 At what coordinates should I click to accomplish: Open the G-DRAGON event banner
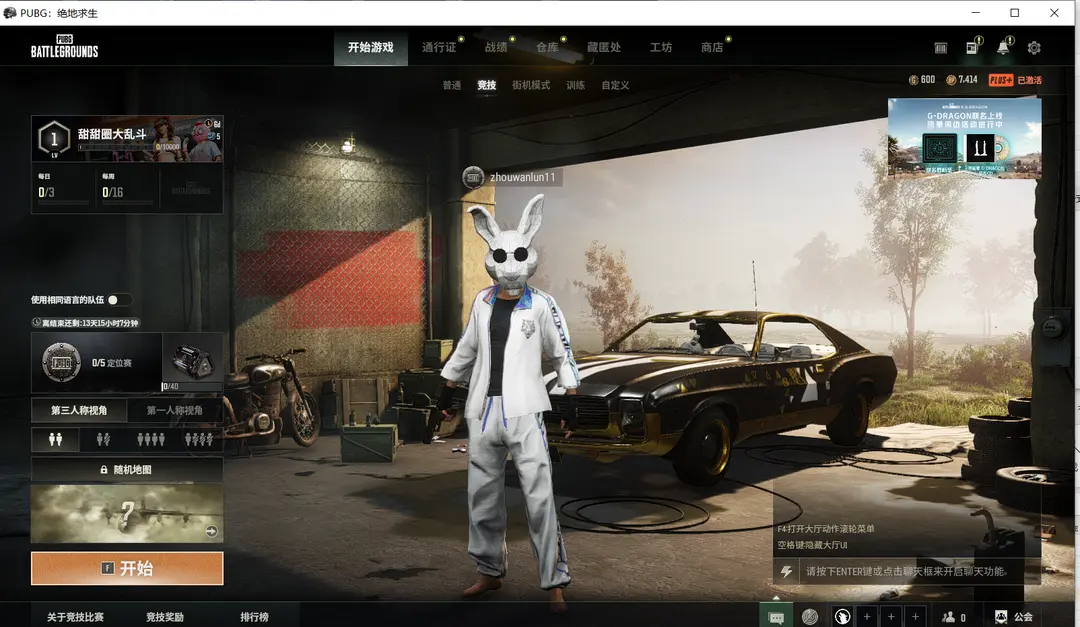coord(964,138)
